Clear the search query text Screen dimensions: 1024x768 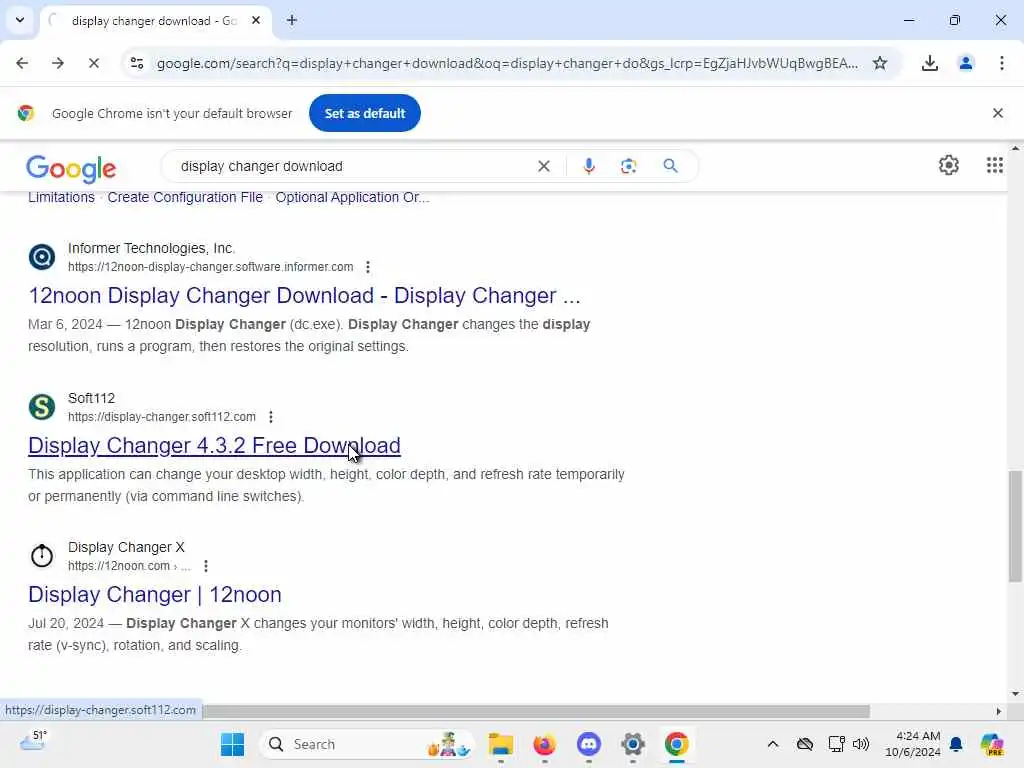(x=543, y=166)
